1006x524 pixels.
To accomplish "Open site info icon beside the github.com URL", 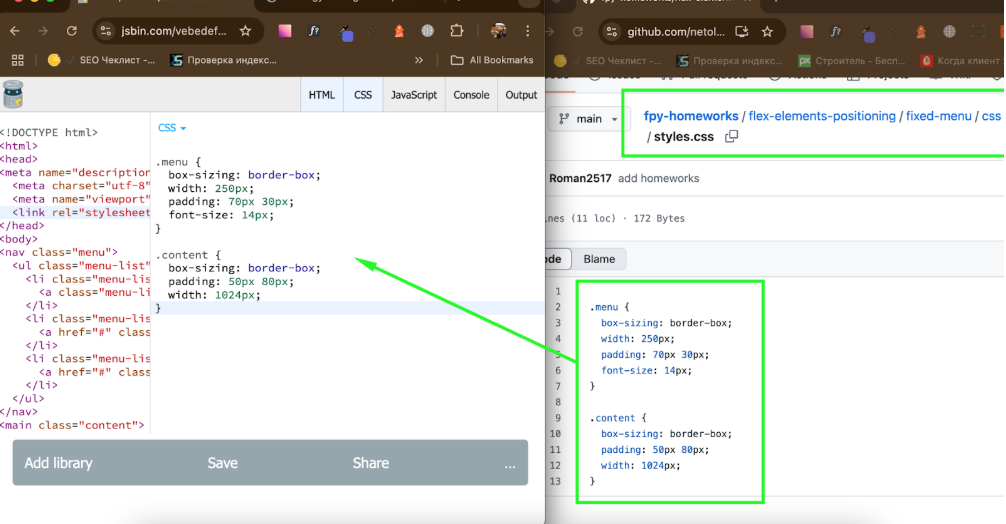I will coord(612,31).
